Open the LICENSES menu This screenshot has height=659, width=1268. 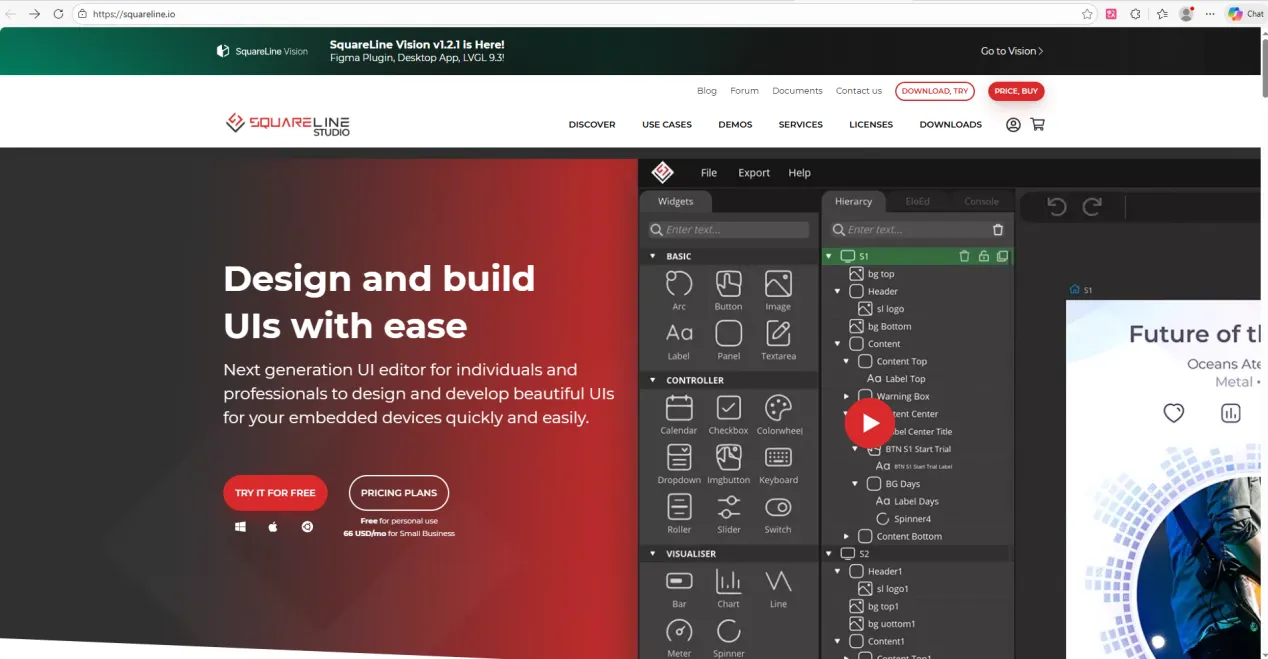[871, 125]
